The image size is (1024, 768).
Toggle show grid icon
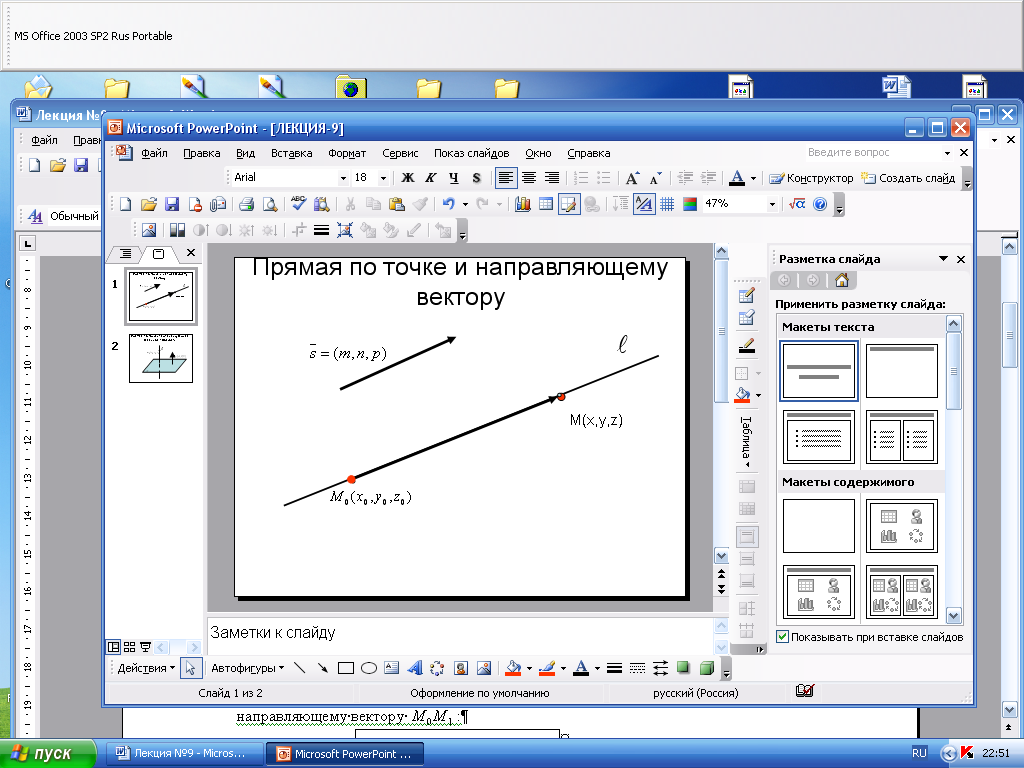coord(667,204)
